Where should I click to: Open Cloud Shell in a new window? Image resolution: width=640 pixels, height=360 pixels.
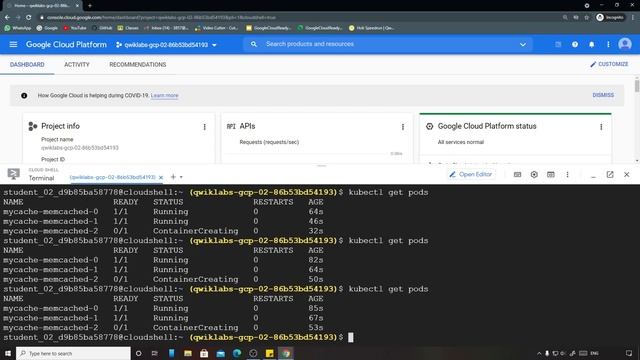tap(610, 174)
